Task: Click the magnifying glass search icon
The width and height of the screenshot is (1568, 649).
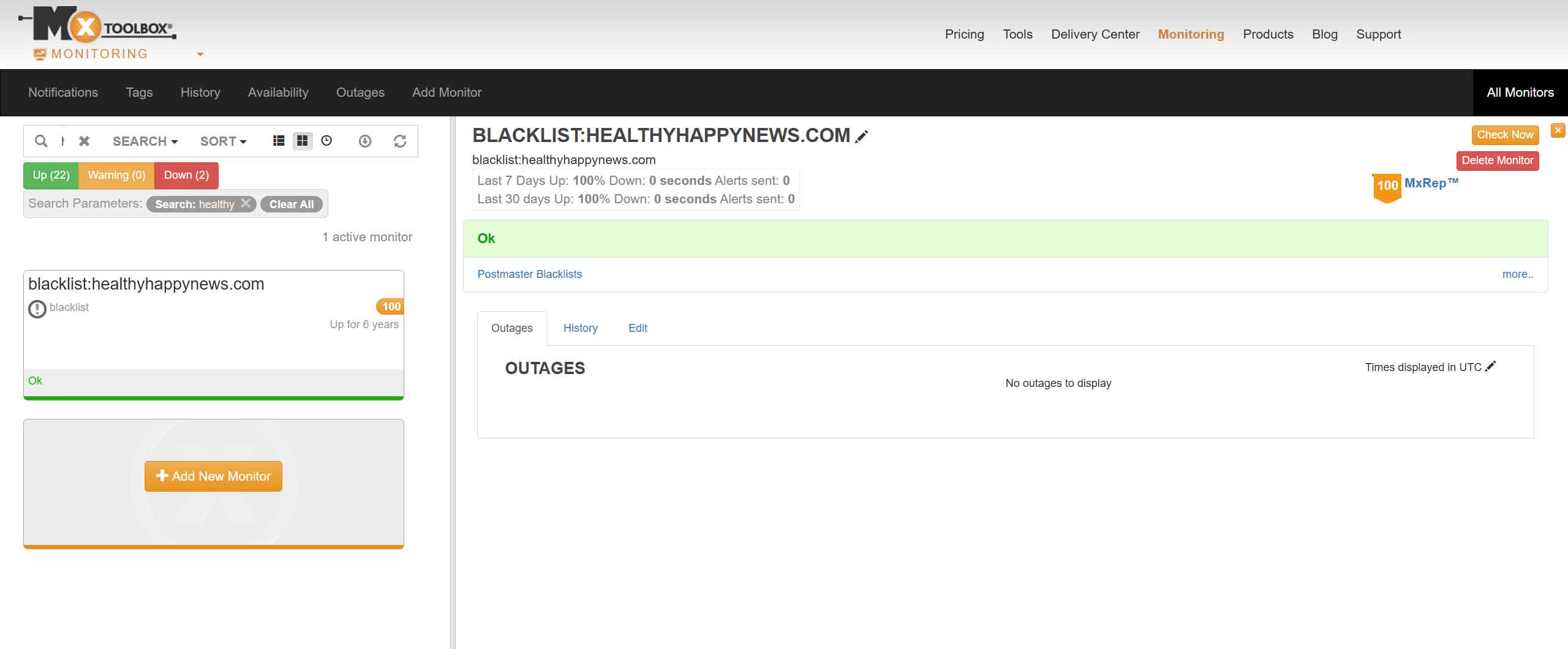Action: pyautogui.click(x=41, y=141)
